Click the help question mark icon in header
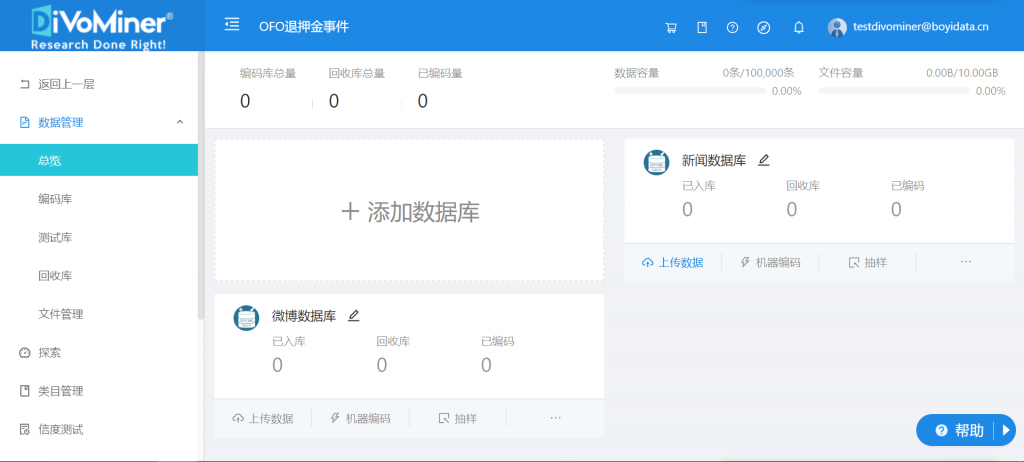Image resolution: width=1024 pixels, height=462 pixels. [732, 28]
